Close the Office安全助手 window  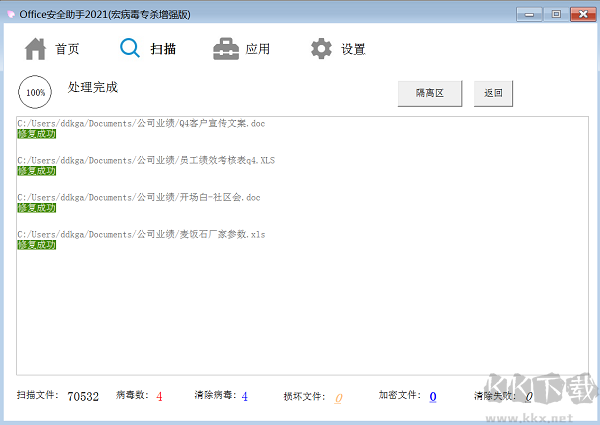583,15
